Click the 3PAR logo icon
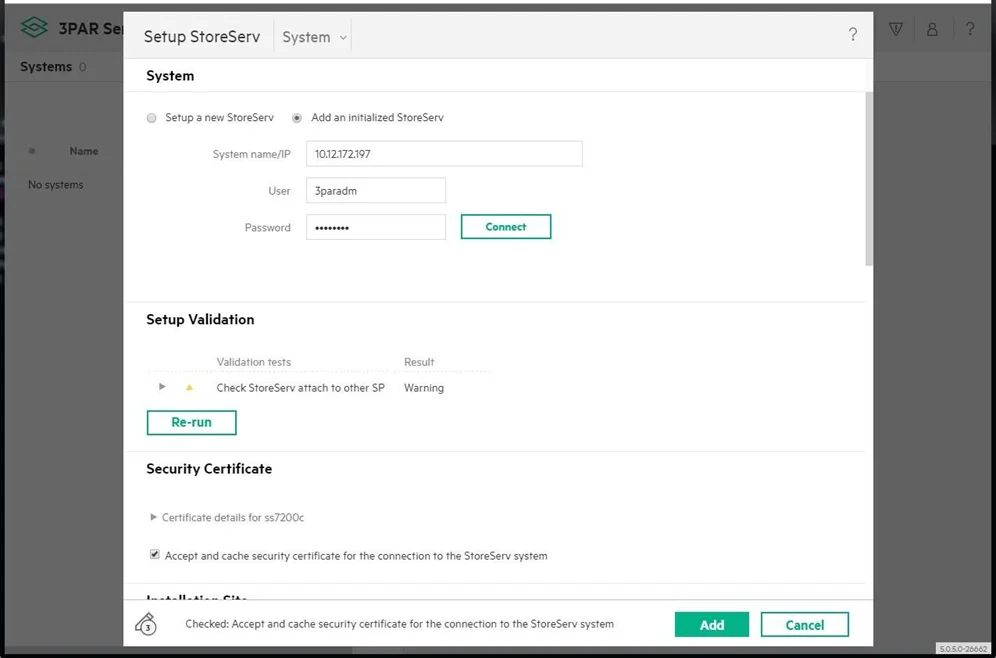This screenshot has height=658, width=996. pos(34,28)
